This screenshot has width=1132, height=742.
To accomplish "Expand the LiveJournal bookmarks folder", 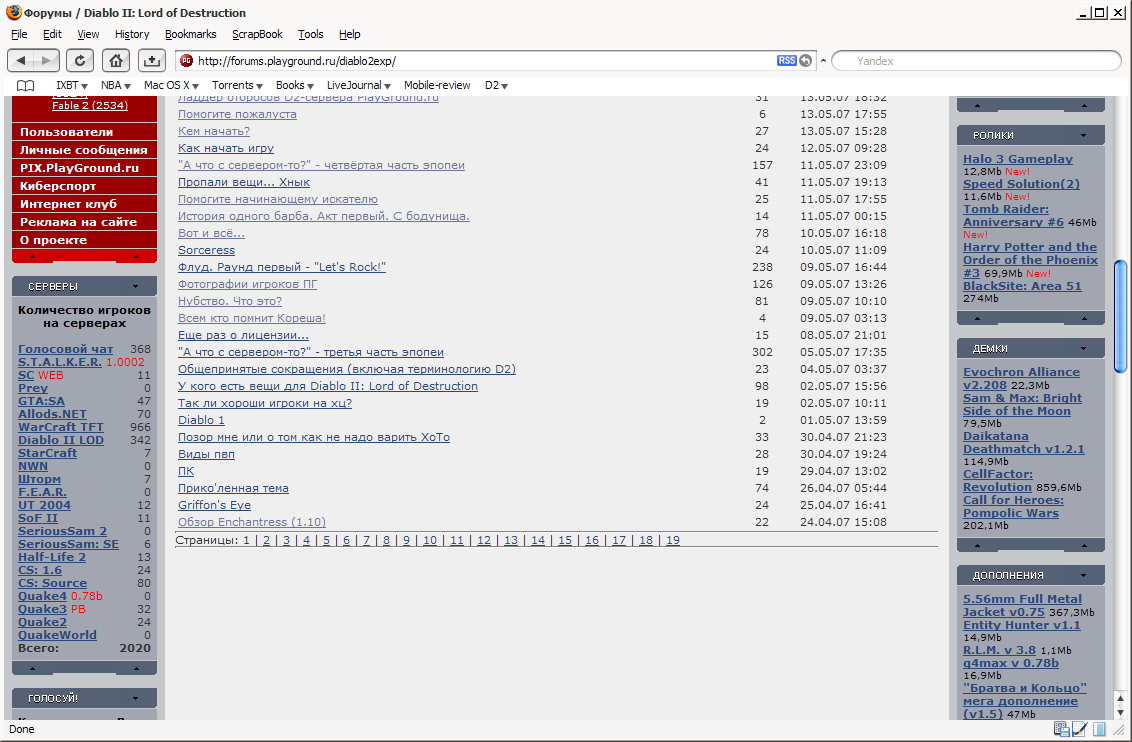I will coord(359,85).
